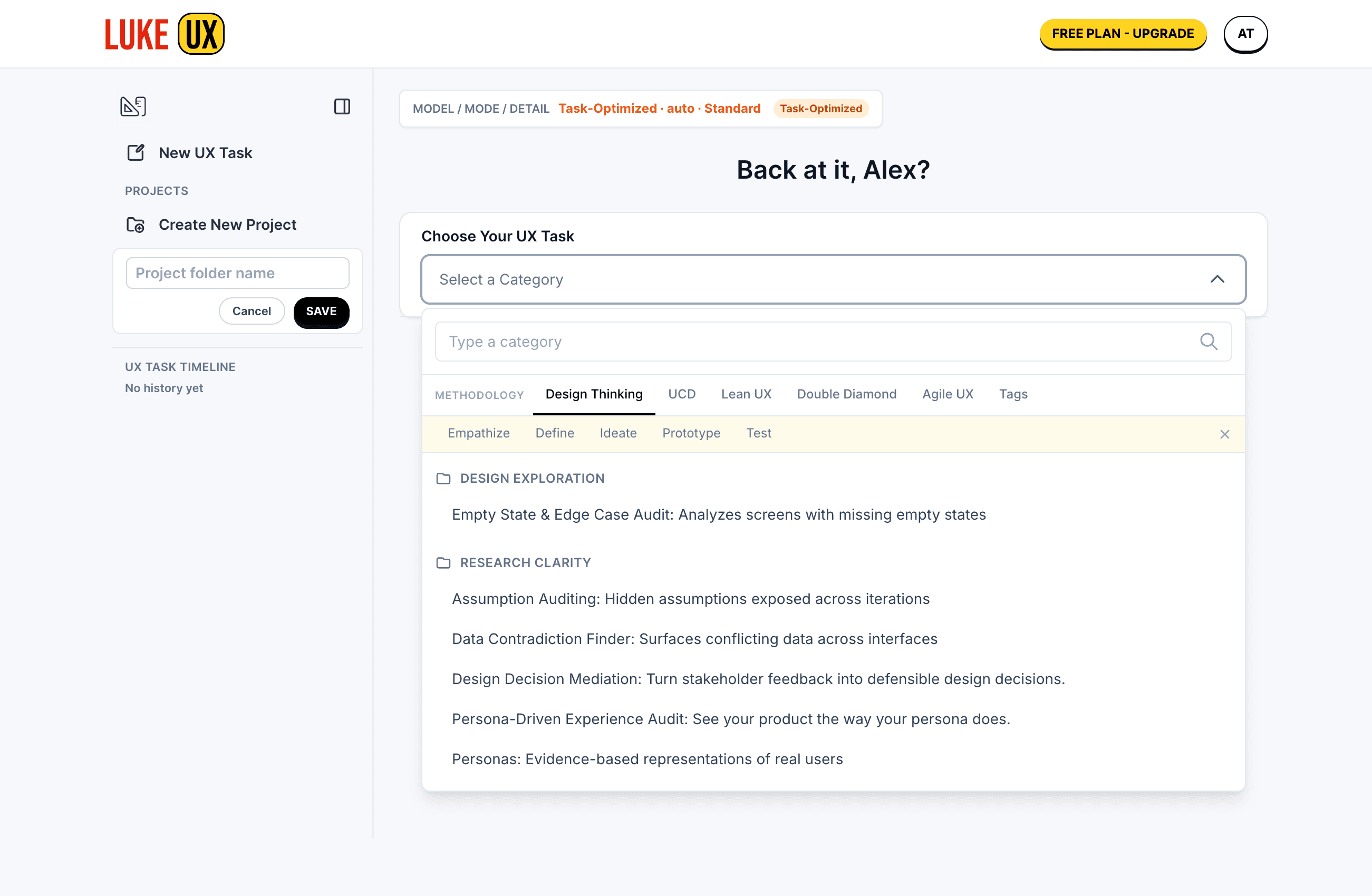The image size is (1372, 896).
Task: Click the Research Clarity folder icon
Action: 443,562
